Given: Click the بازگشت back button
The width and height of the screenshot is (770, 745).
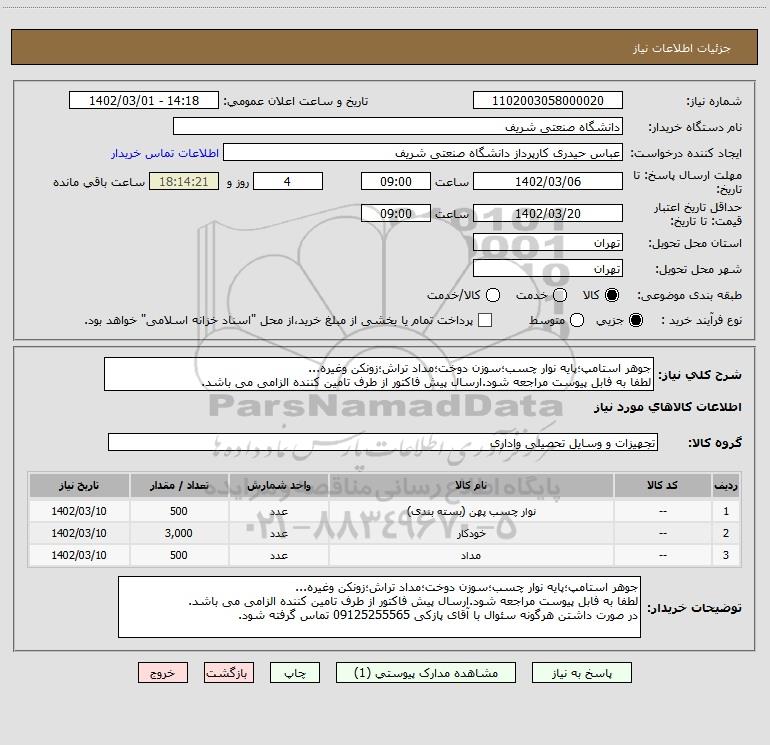Looking at the screenshot, I should coord(229,673).
